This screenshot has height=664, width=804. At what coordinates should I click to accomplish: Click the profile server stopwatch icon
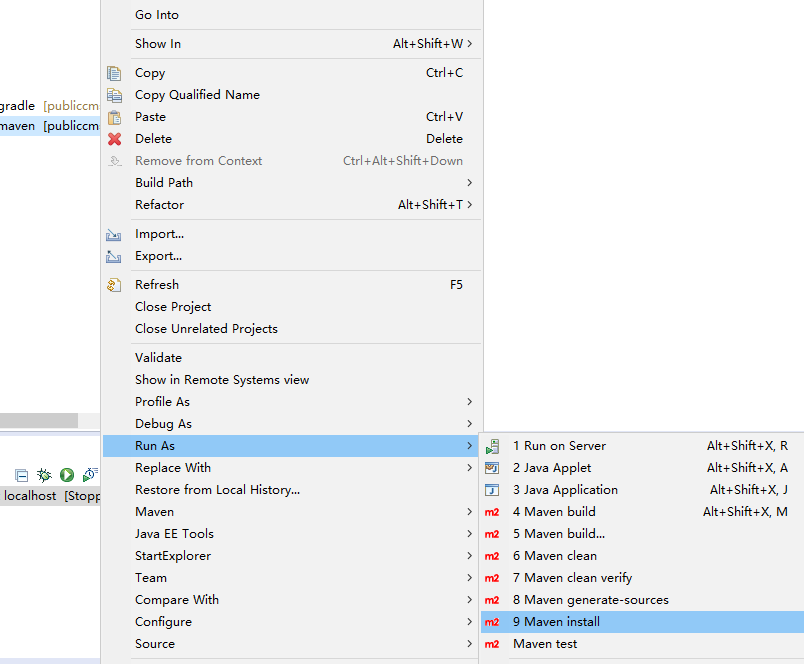(x=90, y=475)
